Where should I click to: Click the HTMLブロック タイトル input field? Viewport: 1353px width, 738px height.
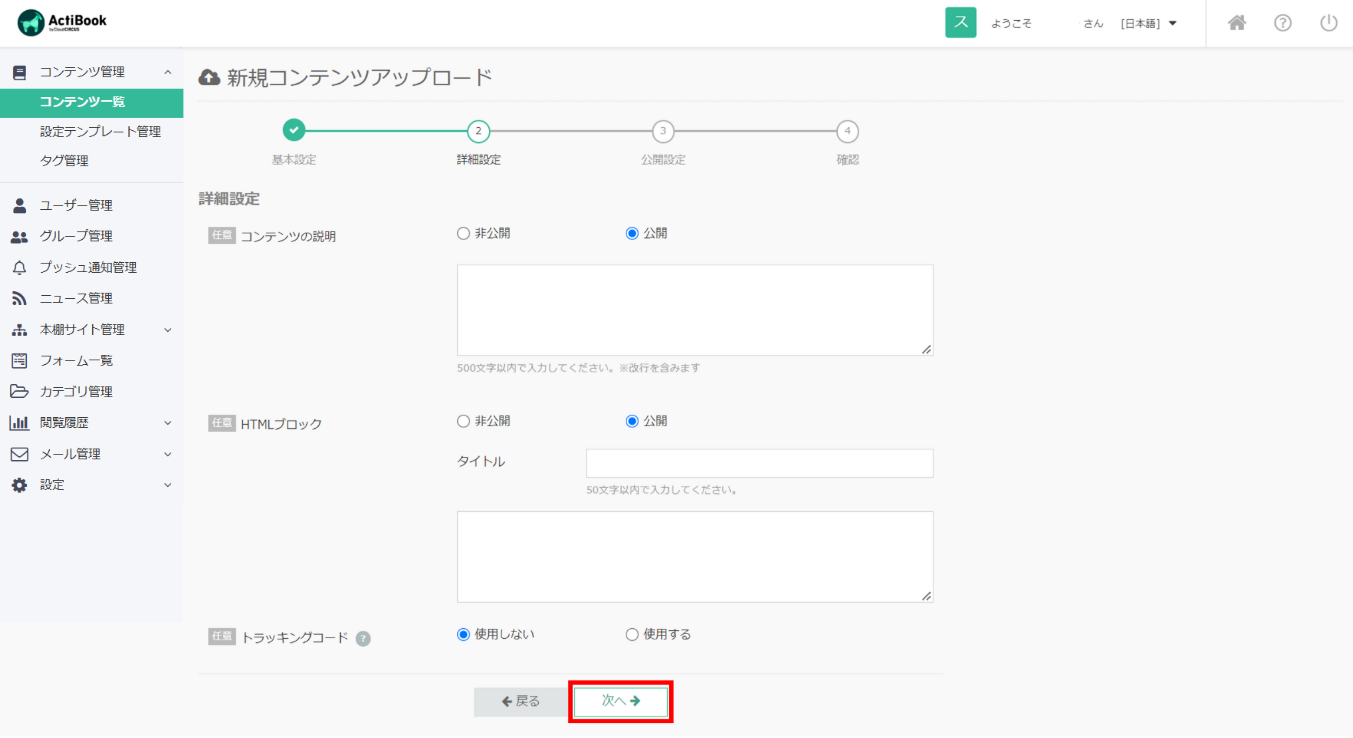759,463
